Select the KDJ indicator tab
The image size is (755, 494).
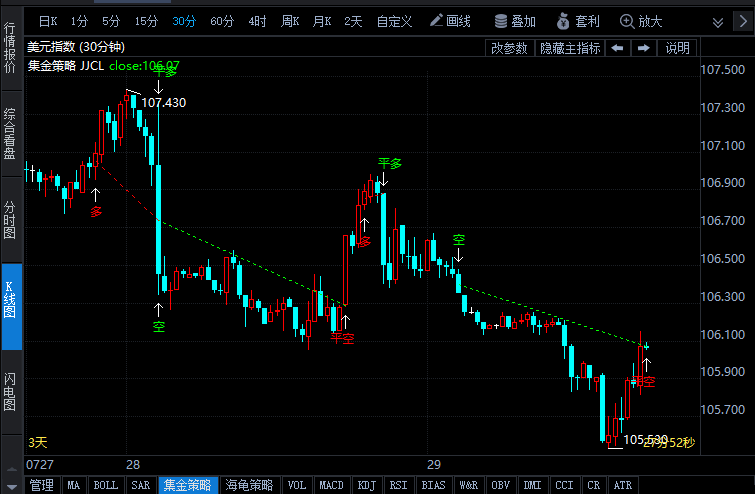tap(366, 485)
